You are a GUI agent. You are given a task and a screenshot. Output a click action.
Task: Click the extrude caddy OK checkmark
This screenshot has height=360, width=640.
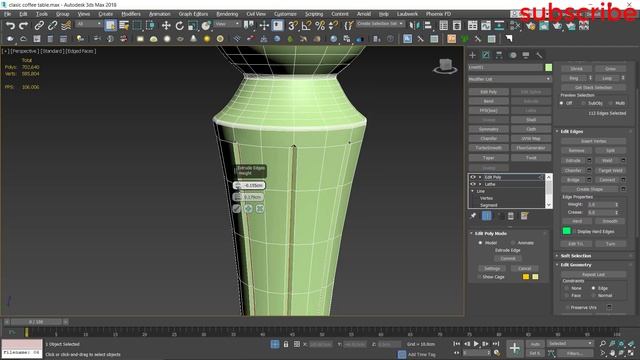[x=237, y=209]
